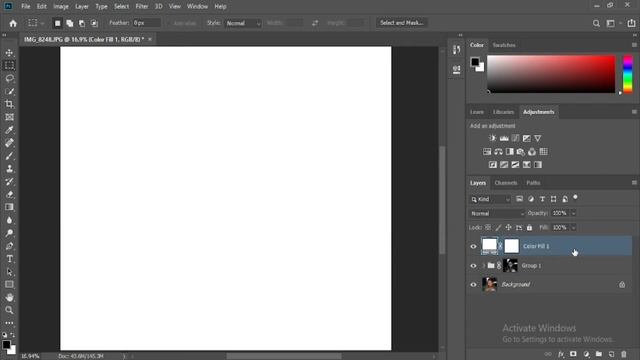Open the layer blend mode dropdown
Image resolution: width=640 pixels, height=360 pixels.
pyautogui.click(x=496, y=213)
